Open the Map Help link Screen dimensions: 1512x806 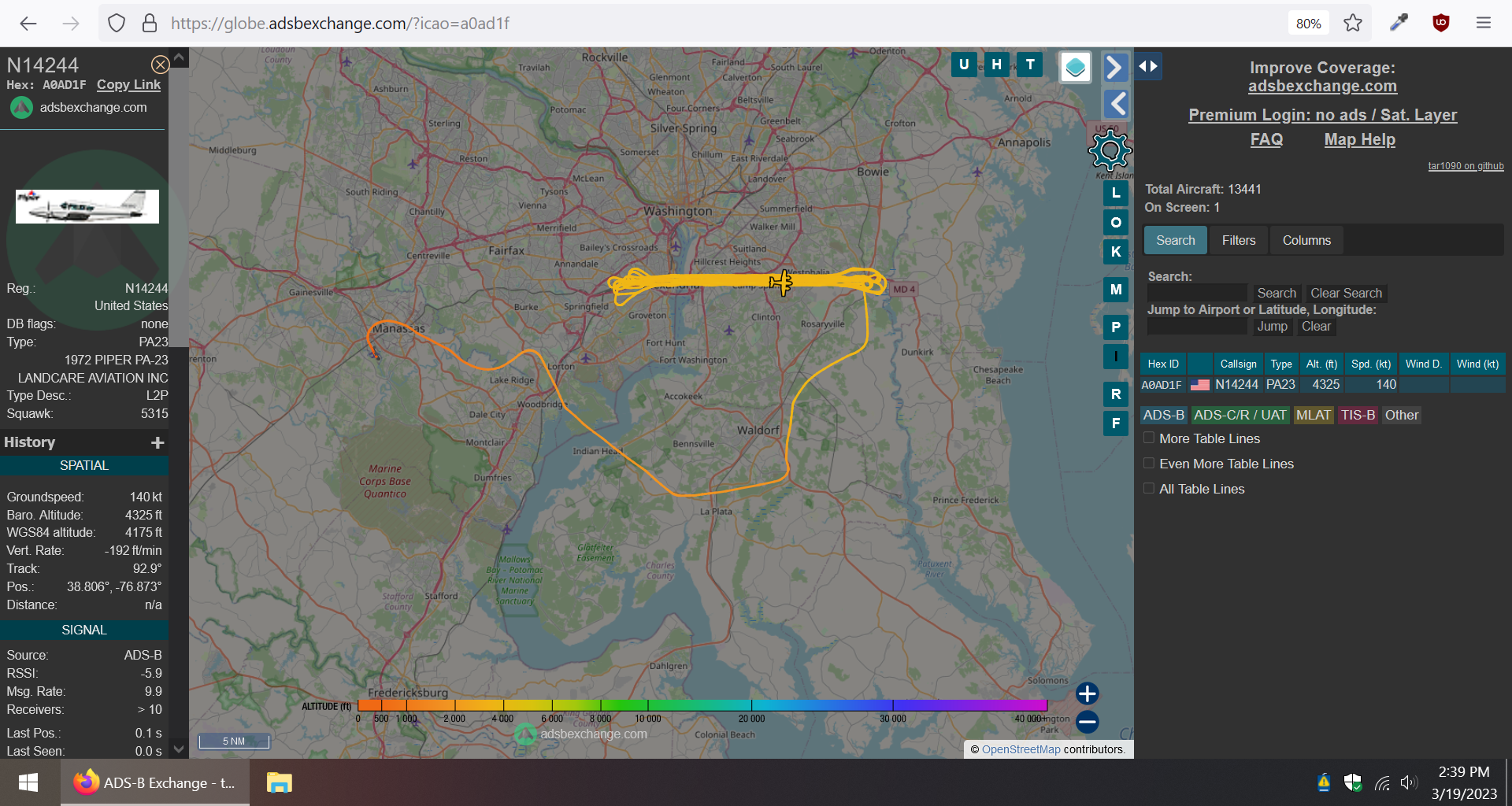1359,139
